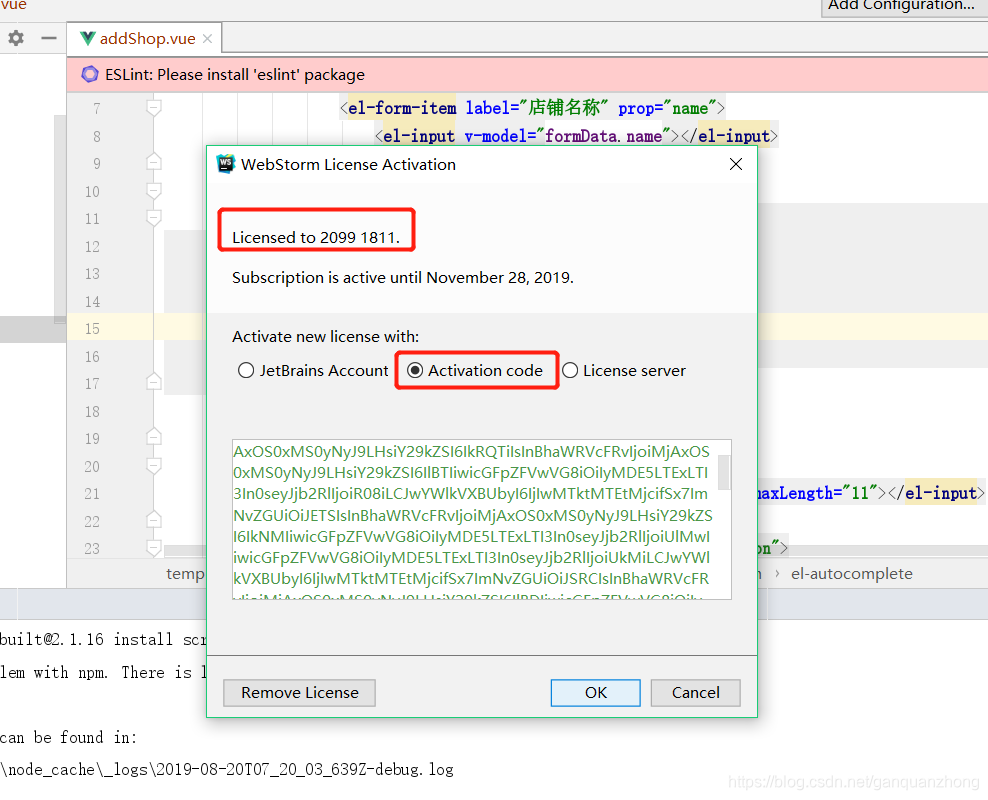This screenshot has width=988, height=800.
Task: Toggle code fold marker on line 17
Action: (153, 382)
